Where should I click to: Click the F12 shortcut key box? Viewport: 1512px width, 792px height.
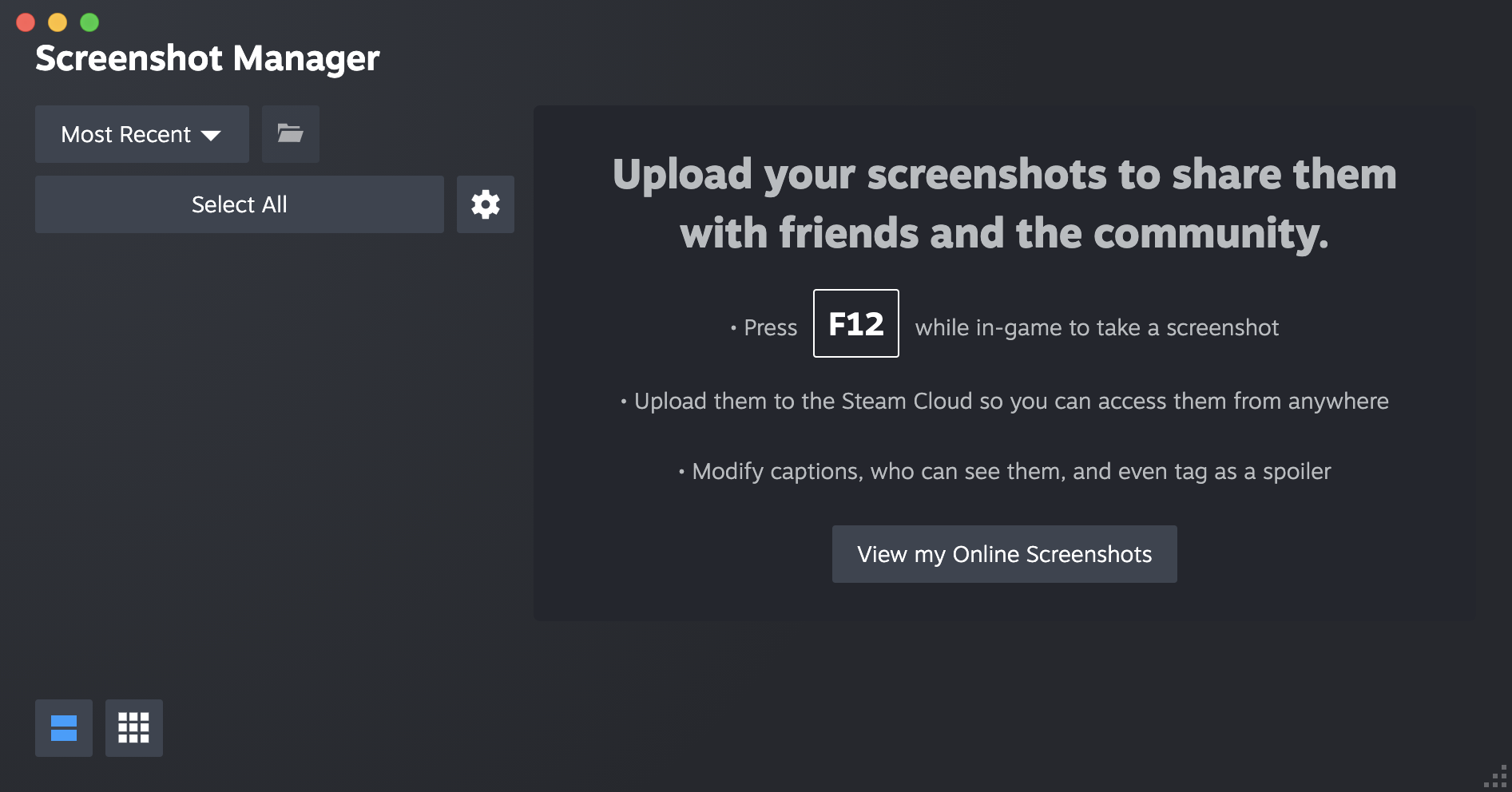(x=856, y=323)
